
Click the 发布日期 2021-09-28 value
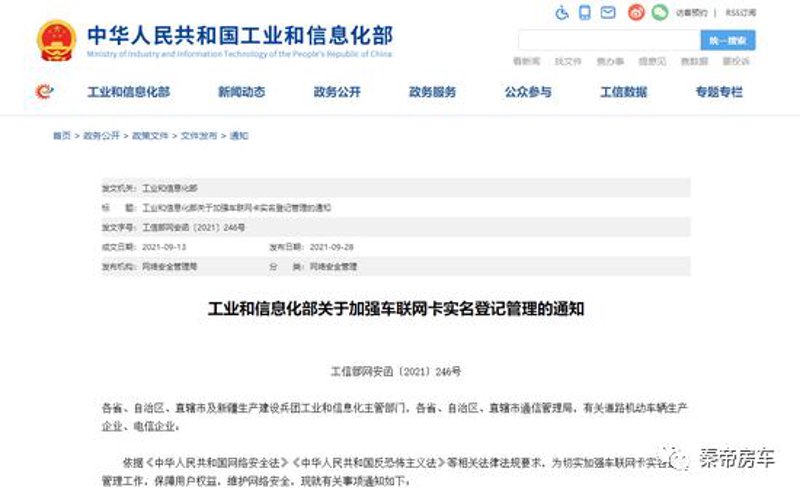point(332,247)
